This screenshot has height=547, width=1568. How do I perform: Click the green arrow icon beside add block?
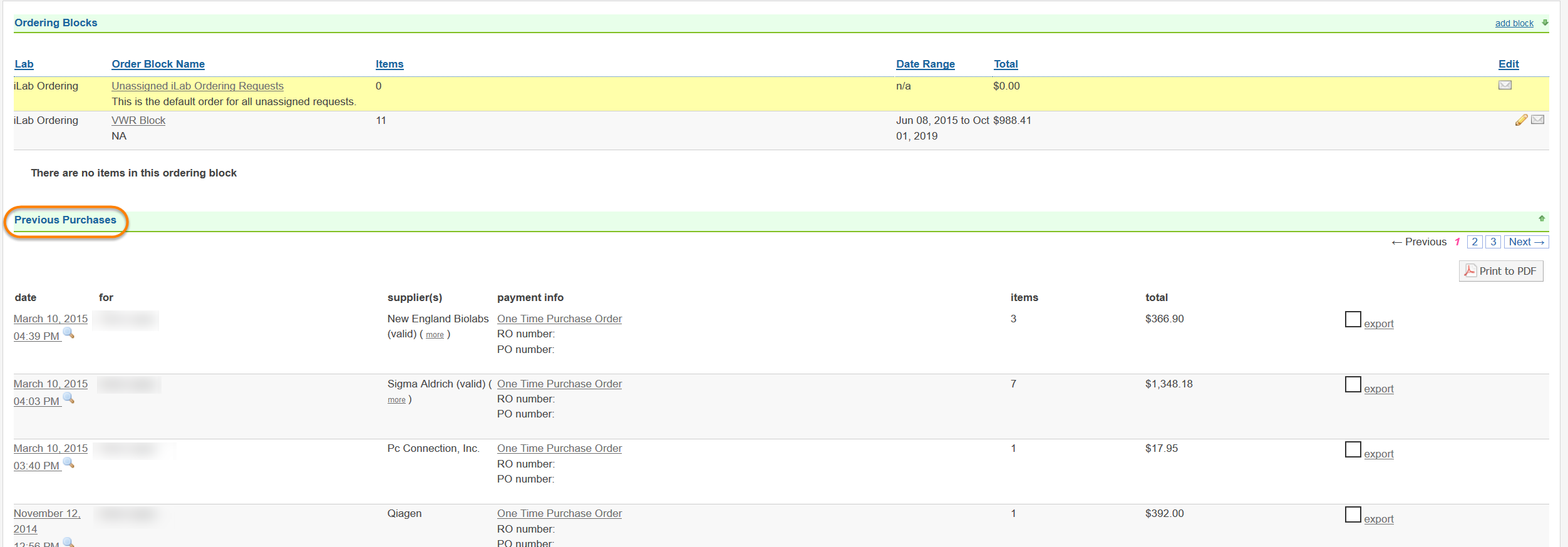point(1545,23)
